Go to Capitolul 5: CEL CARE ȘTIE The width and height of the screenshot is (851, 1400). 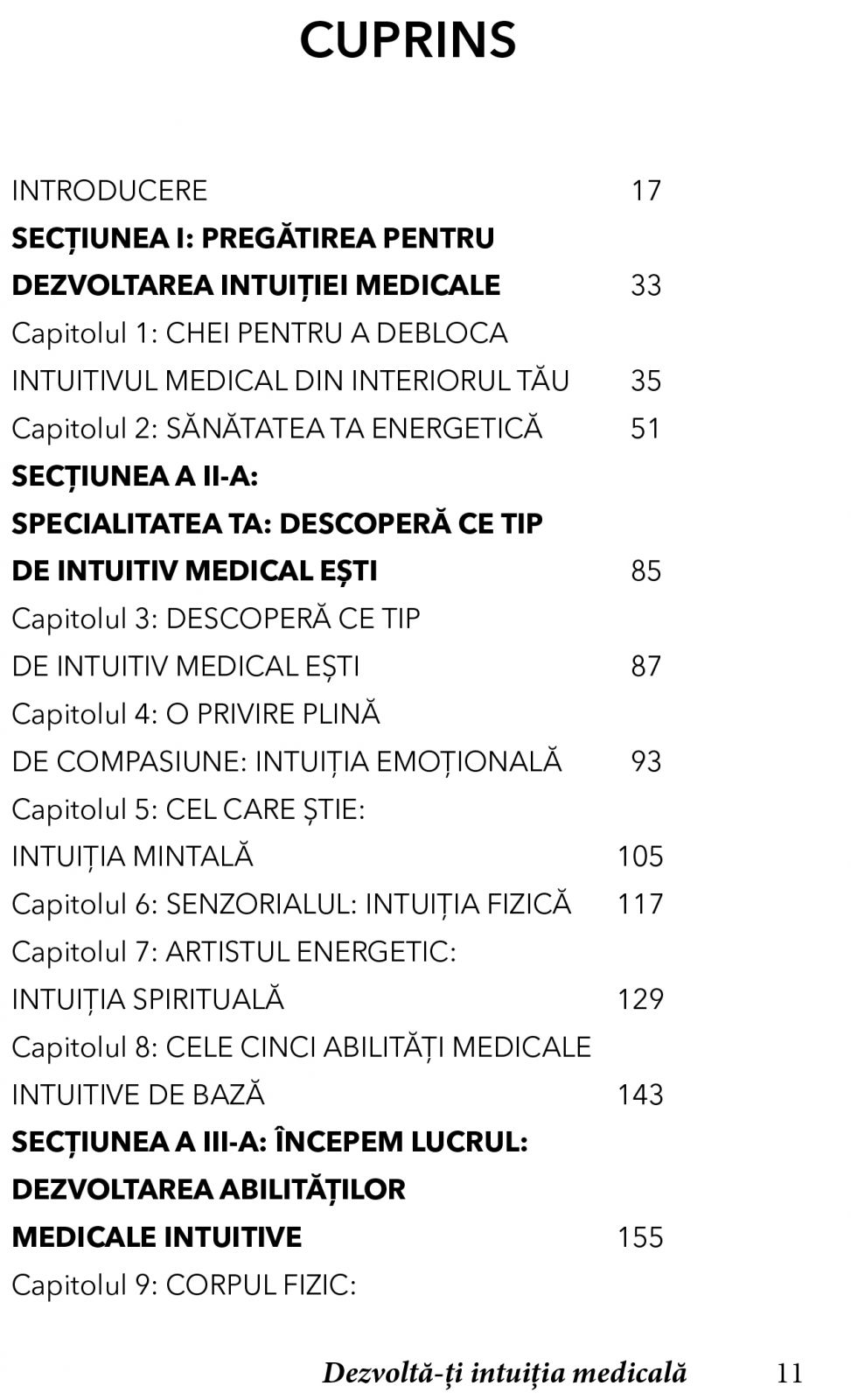188,809
